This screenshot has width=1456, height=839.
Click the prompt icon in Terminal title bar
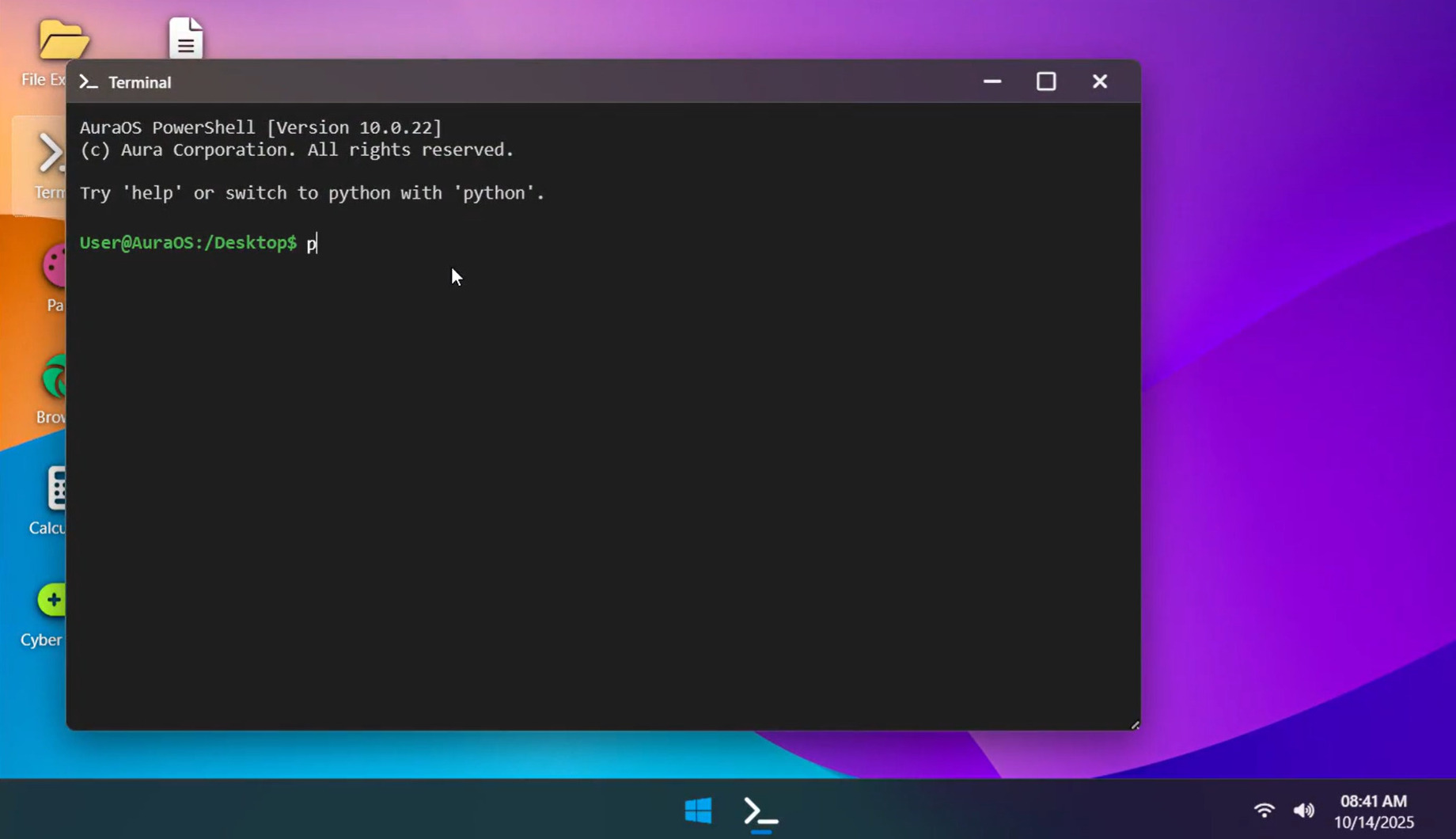tap(89, 82)
